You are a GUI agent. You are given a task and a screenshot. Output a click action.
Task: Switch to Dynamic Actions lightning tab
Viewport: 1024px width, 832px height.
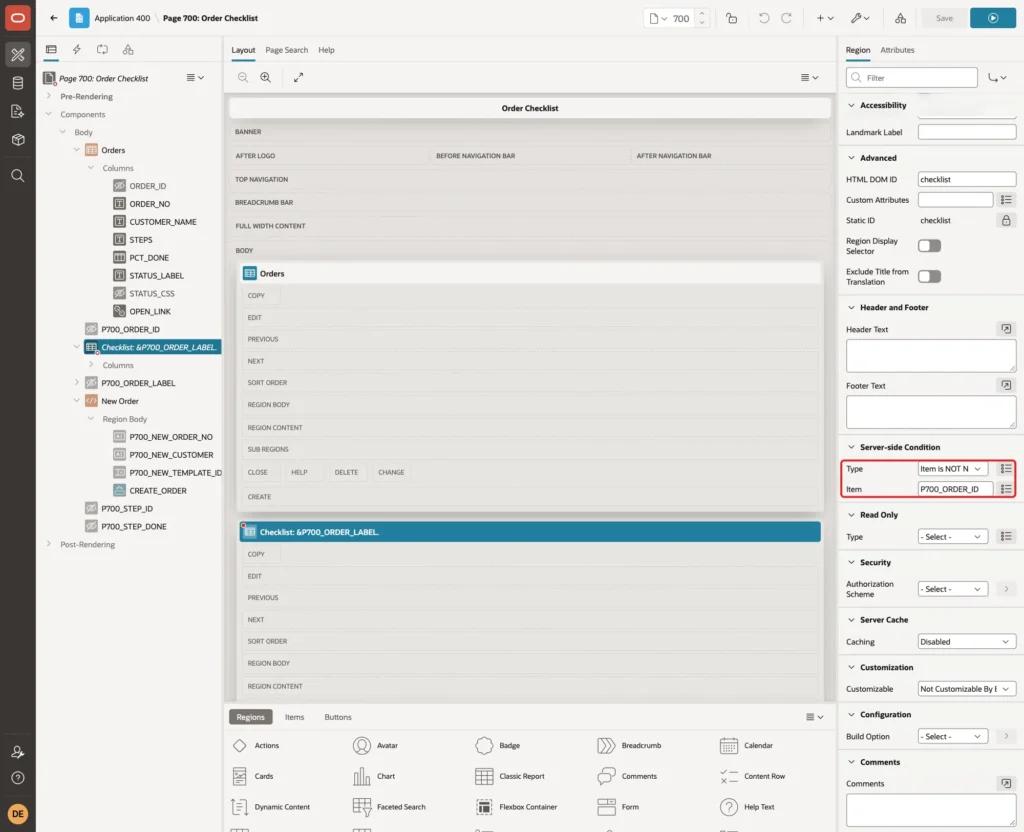click(76, 50)
